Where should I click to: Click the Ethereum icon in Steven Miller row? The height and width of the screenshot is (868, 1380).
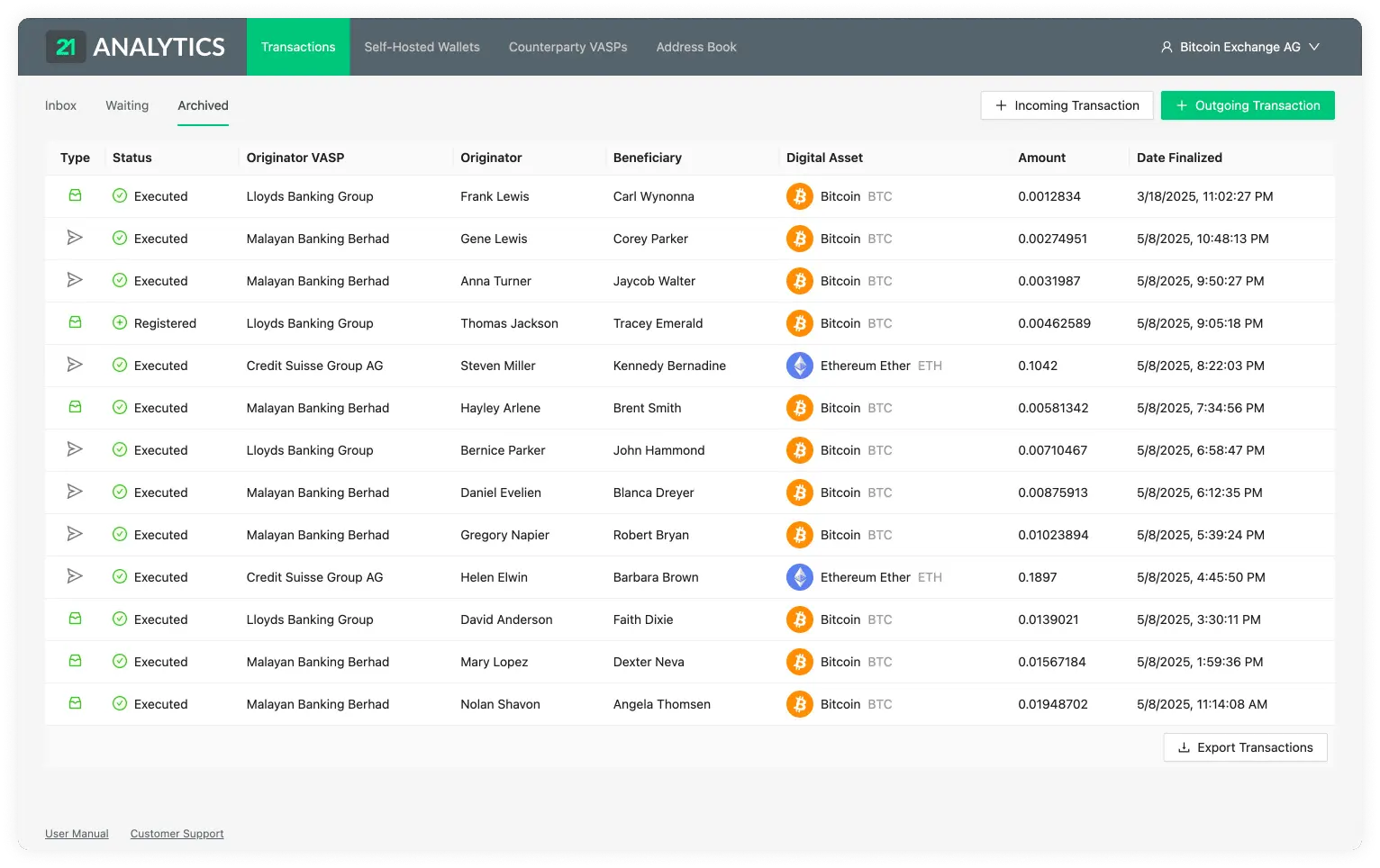pos(800,366)
